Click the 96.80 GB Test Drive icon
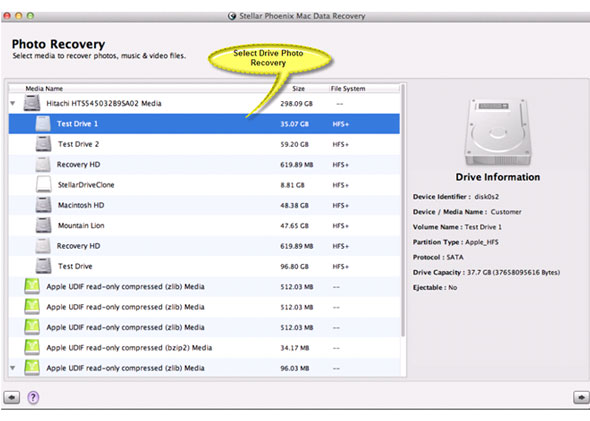 click(x=43, y=266)
